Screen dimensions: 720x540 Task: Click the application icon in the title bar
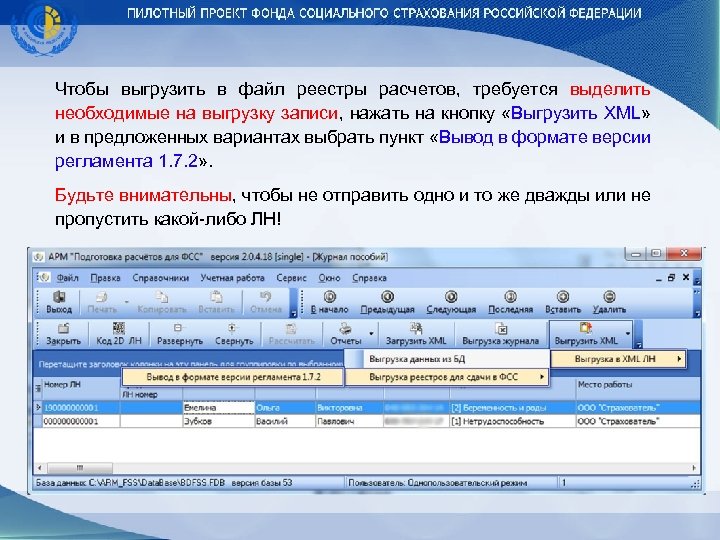pyautogui.click(x=39, y=257)
